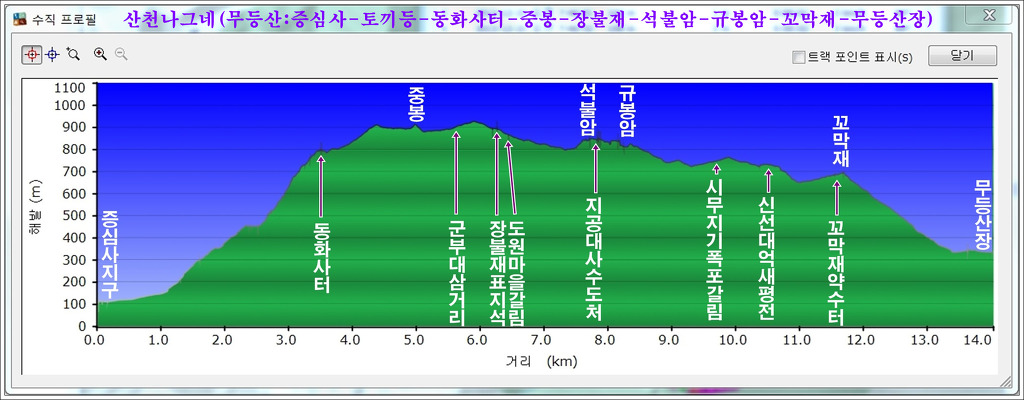
Task: Click the 거리 (km) horizontal axis title
Action: (x=540, y=360)
